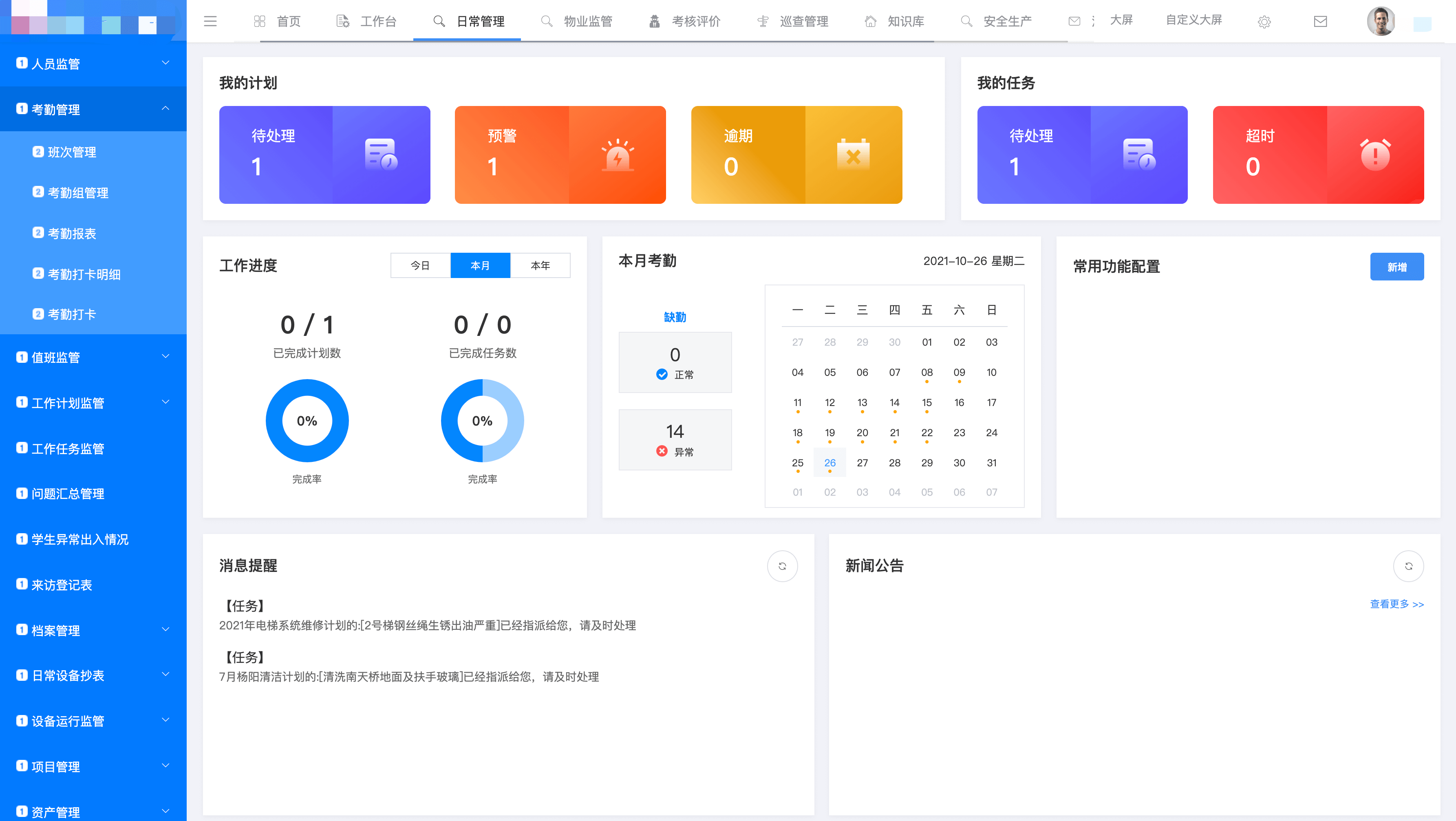Switch work progress to 今日
The width and height of the screenshot is (1456, 821).
click(420, 266)
